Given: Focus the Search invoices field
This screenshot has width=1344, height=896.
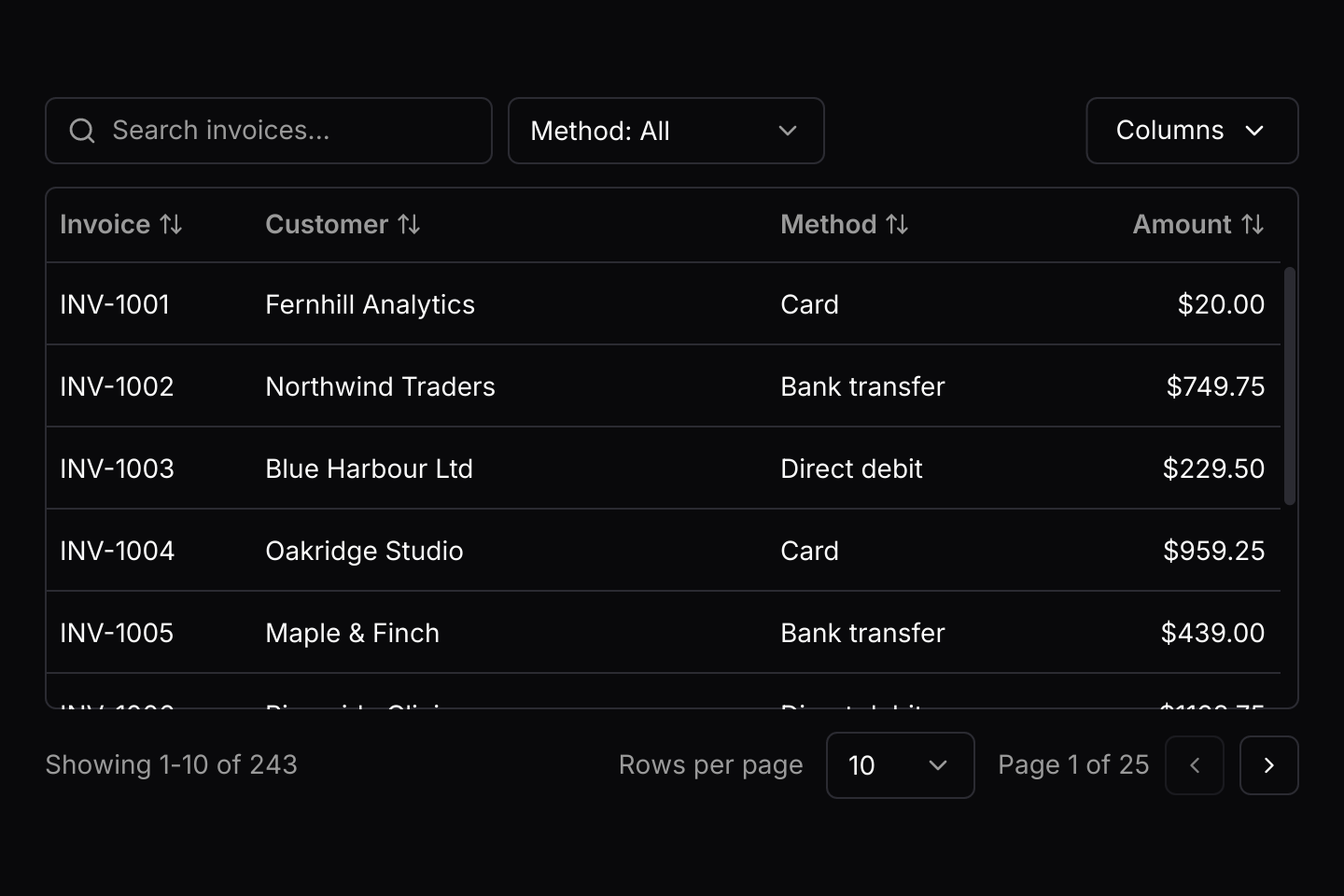Looking at the screenshot, I should tap(269, 131).
